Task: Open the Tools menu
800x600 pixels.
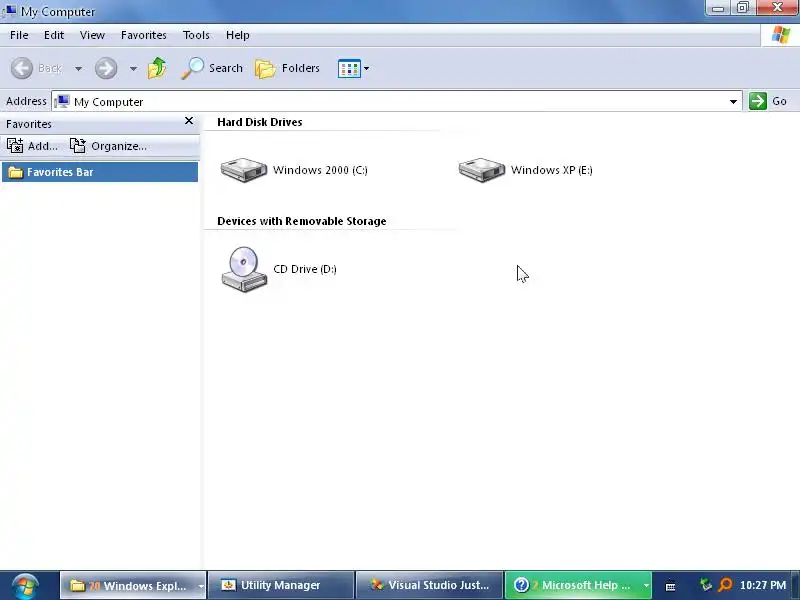Action: tap(196, 35)
